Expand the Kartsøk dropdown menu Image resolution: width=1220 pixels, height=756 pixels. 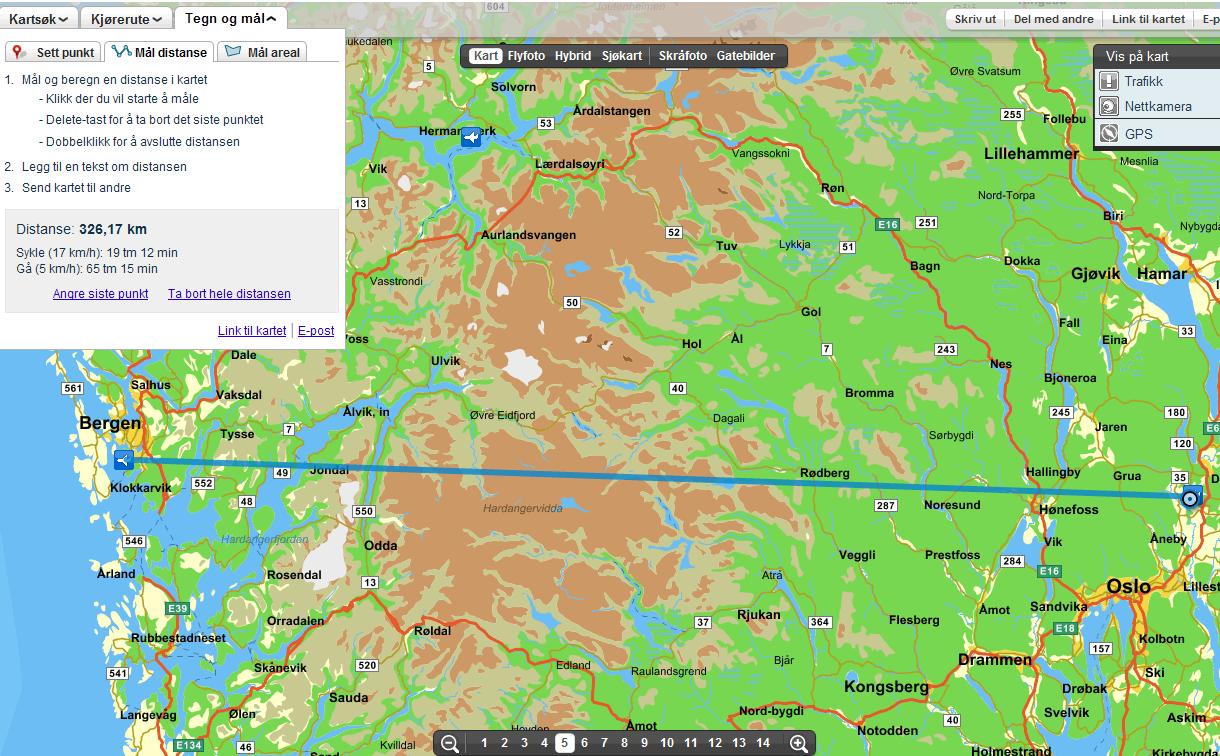pos(39,18)
